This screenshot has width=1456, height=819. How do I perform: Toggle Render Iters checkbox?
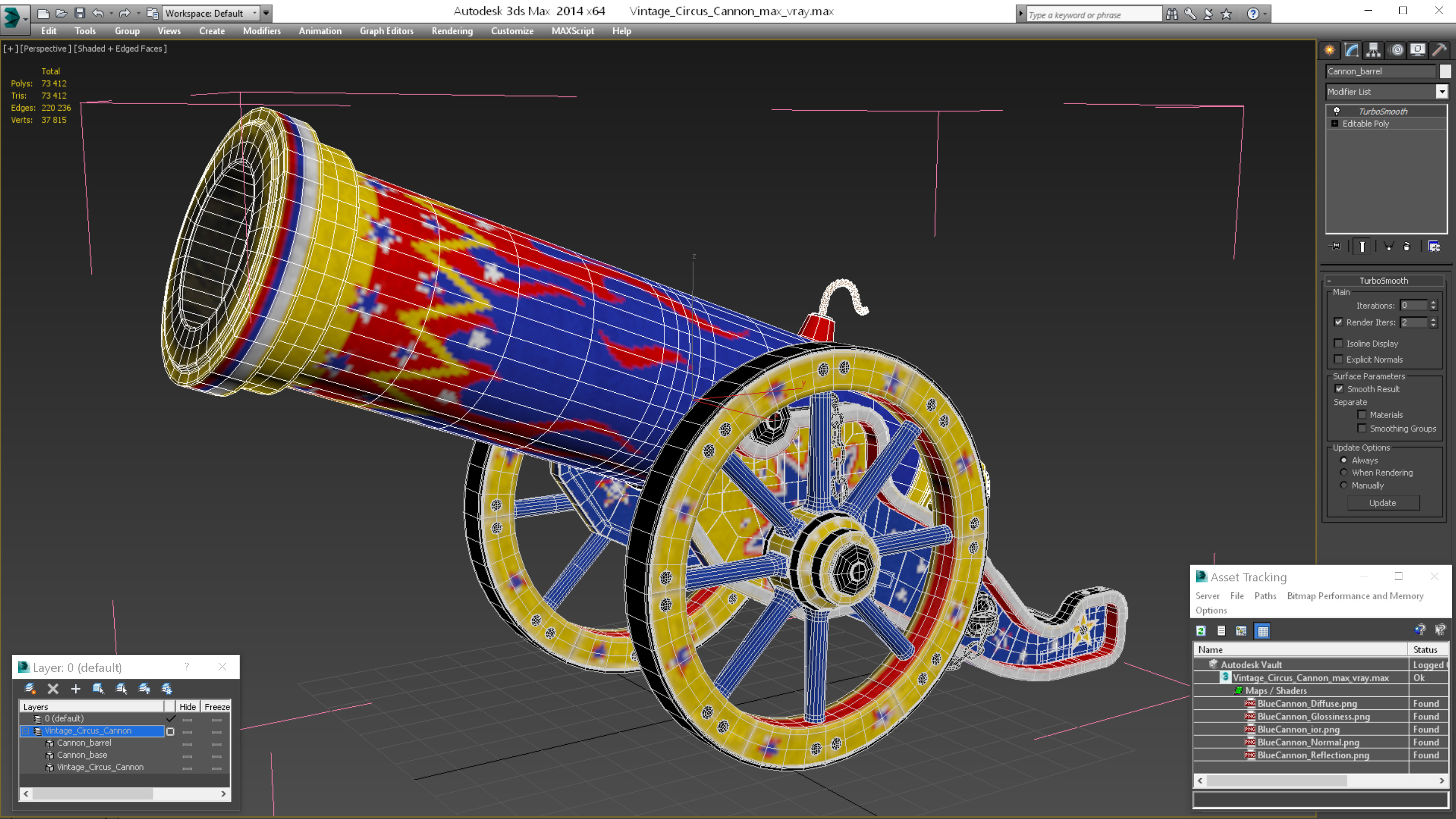click(x=1338, y=322)
